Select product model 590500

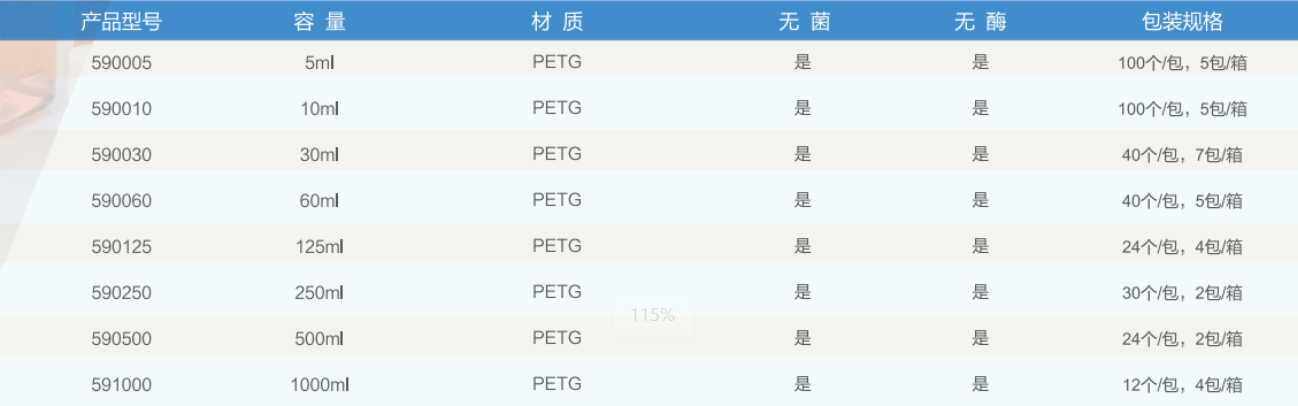(121, 339)
